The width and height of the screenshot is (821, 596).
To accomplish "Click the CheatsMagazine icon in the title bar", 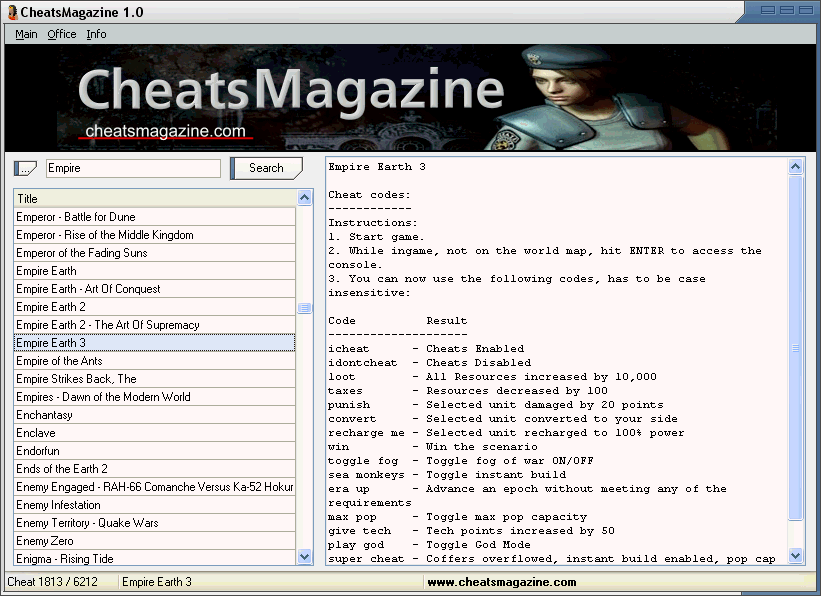I will pos(12,12).
